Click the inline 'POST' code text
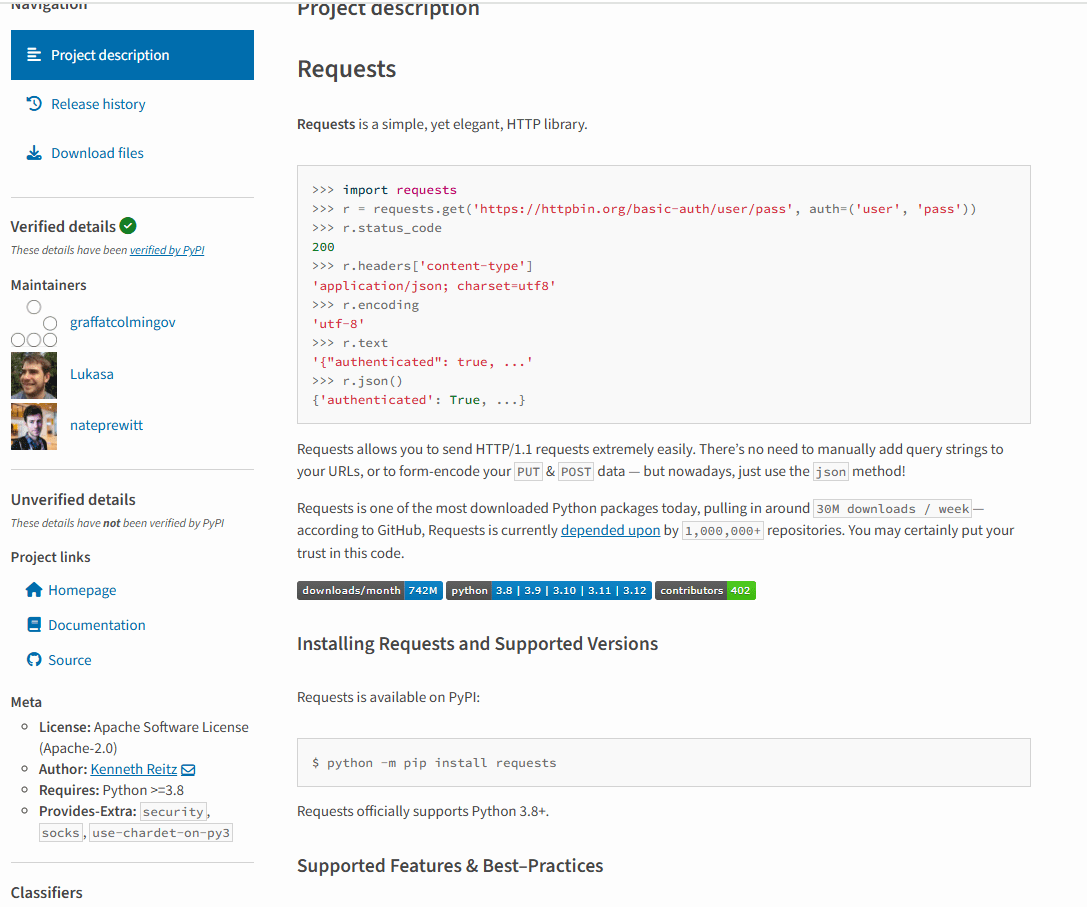Viewport: 1087px width, 907px height. (x=576, y=472)
